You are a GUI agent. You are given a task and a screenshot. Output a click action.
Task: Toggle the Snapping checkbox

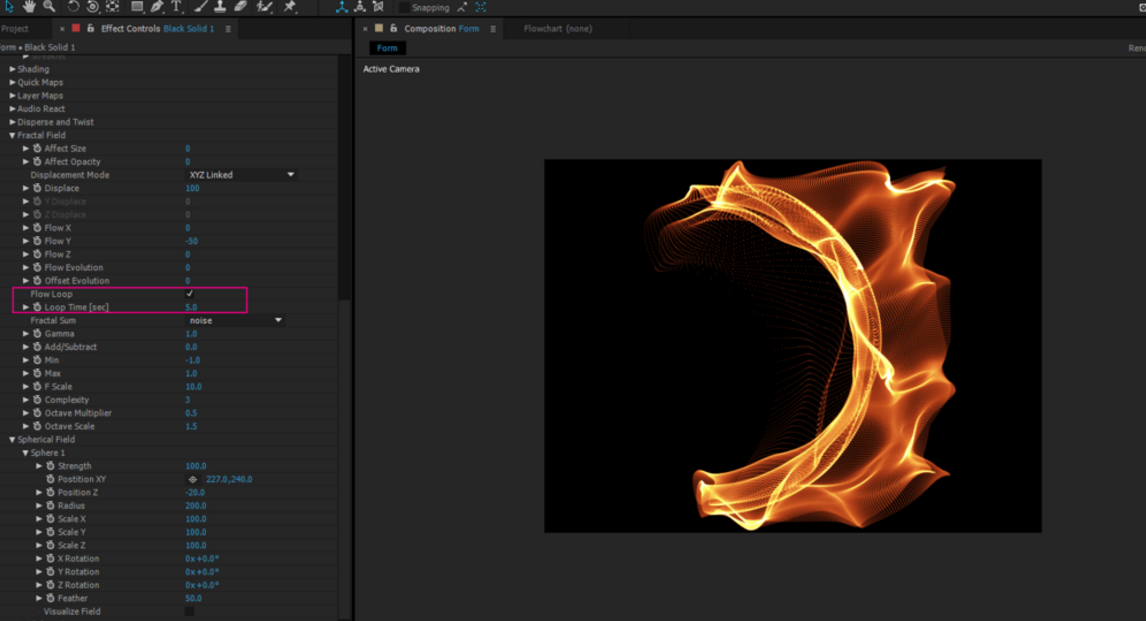point(404,8)
